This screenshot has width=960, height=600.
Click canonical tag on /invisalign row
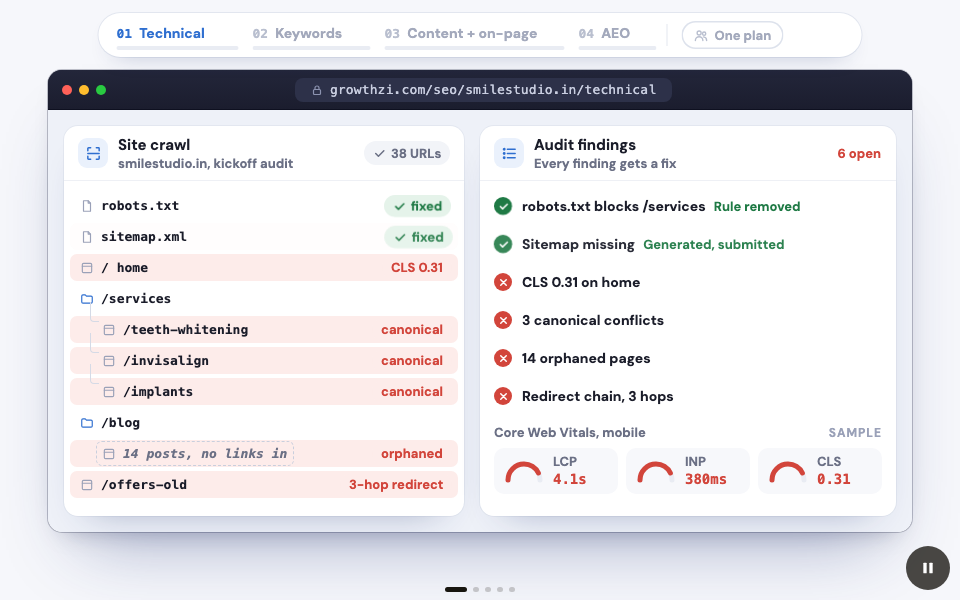tap(412, 361)
